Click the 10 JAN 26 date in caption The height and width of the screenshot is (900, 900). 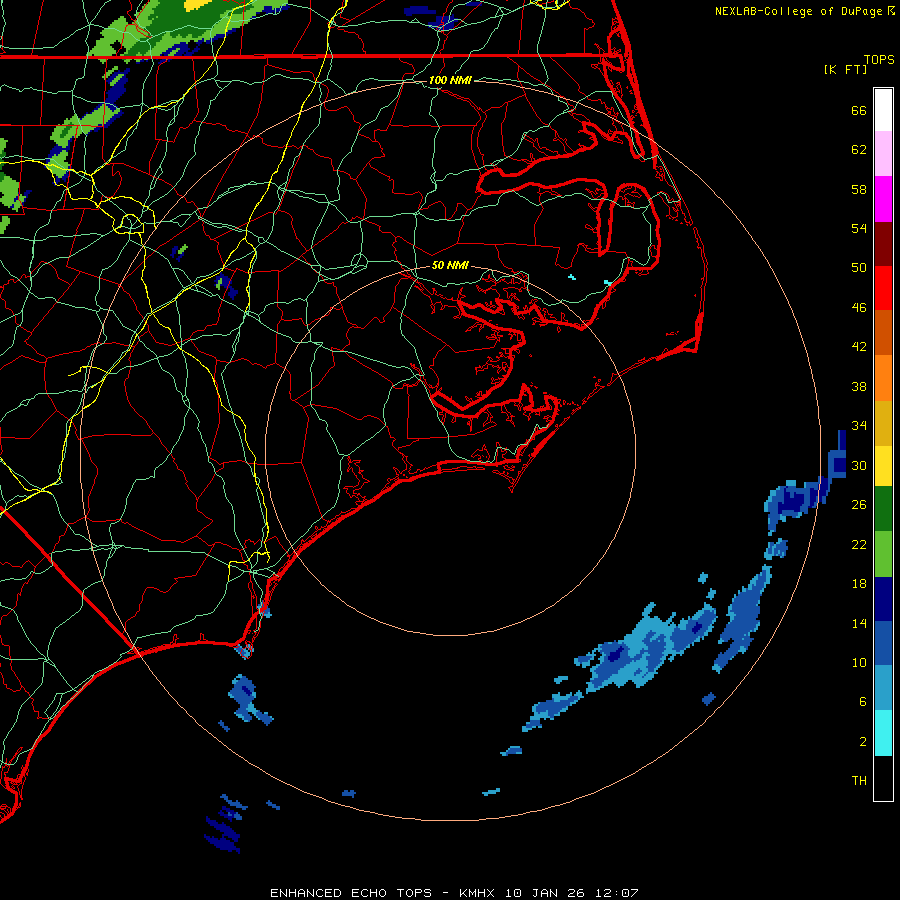(x=545, y=893)
